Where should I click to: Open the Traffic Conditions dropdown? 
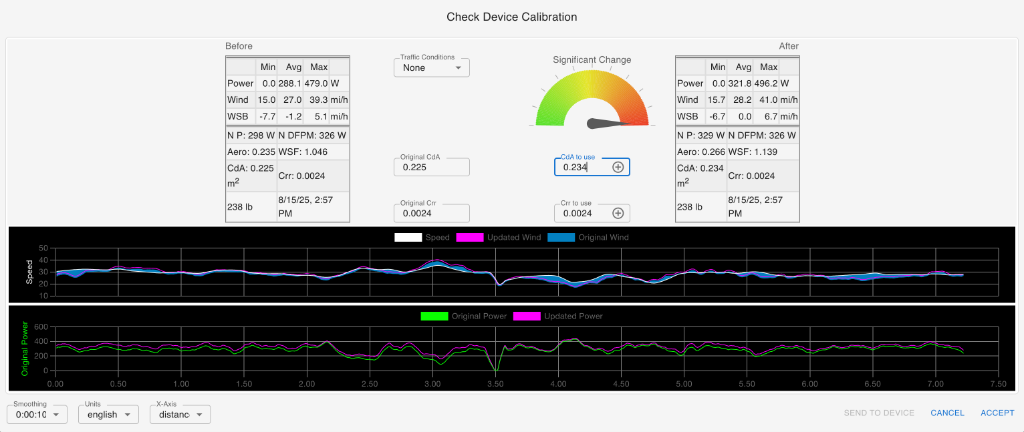click(x=431, y=68)
